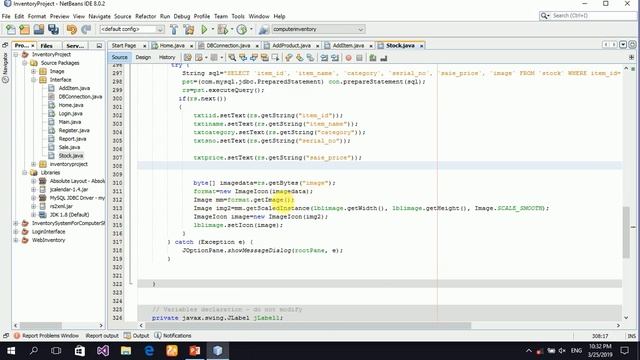Click the Shift Line Left icon
This screenshot has width=640, height=360.
click(324, 58)
